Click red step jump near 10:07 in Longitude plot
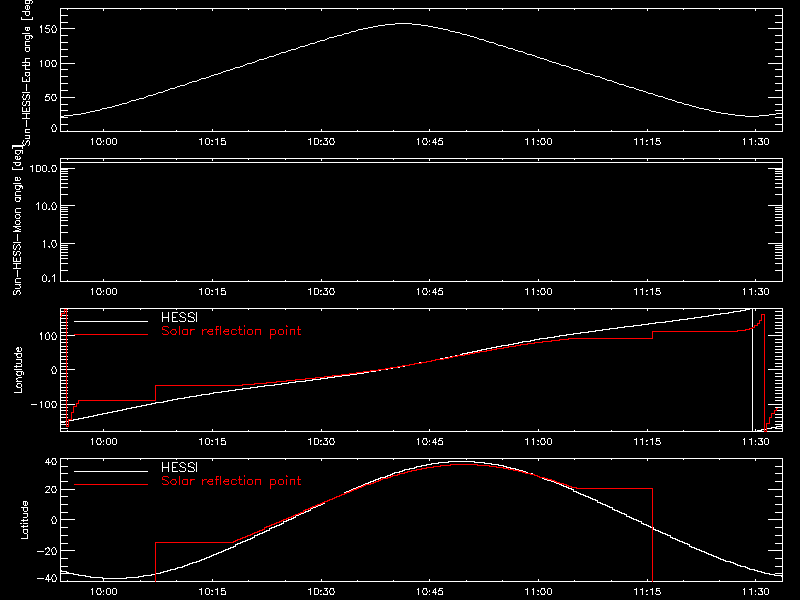The height and width of the screenshot is (600, 800). click(156, 393)
